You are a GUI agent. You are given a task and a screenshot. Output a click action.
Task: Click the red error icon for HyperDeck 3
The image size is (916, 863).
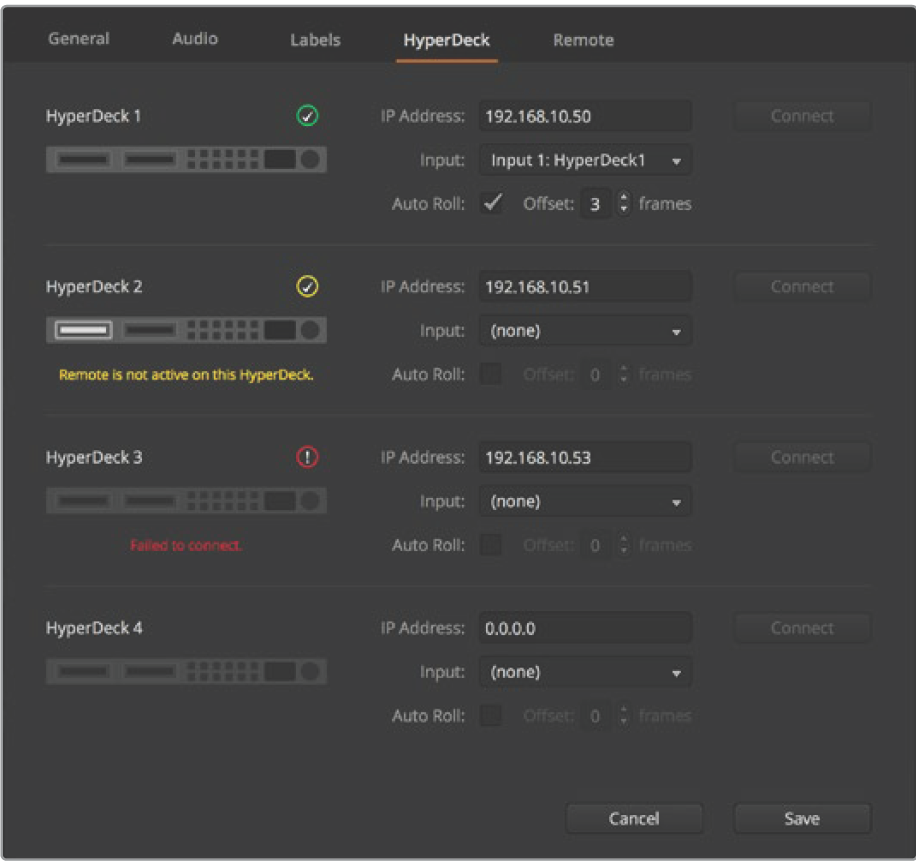tap(308, 458)
